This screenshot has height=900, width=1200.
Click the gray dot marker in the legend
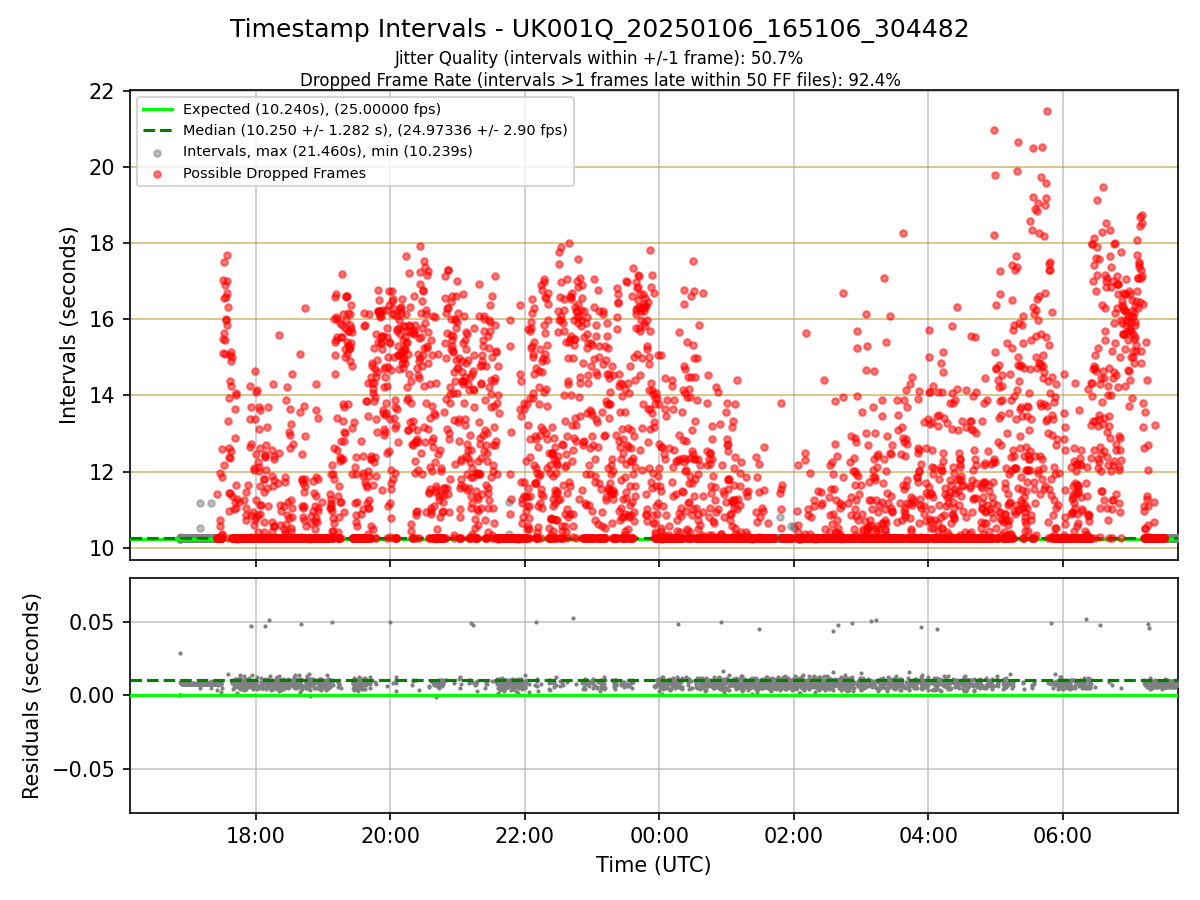(x=159, y=152)
